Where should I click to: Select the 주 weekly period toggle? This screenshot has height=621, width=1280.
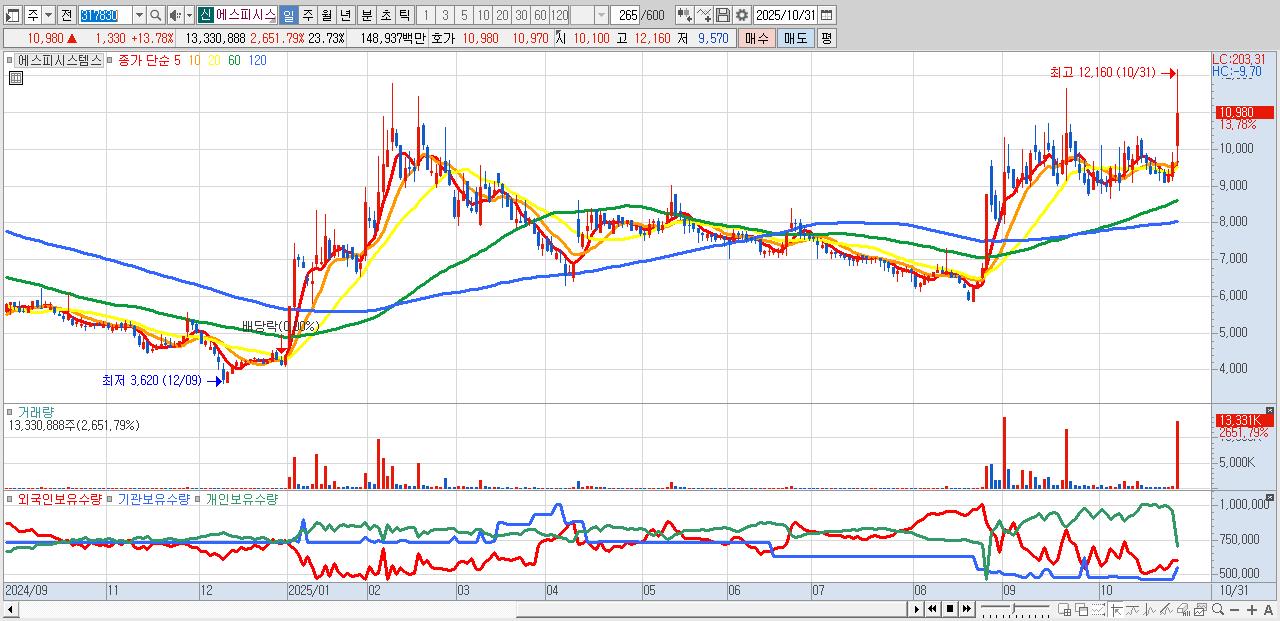click(307, 15)
